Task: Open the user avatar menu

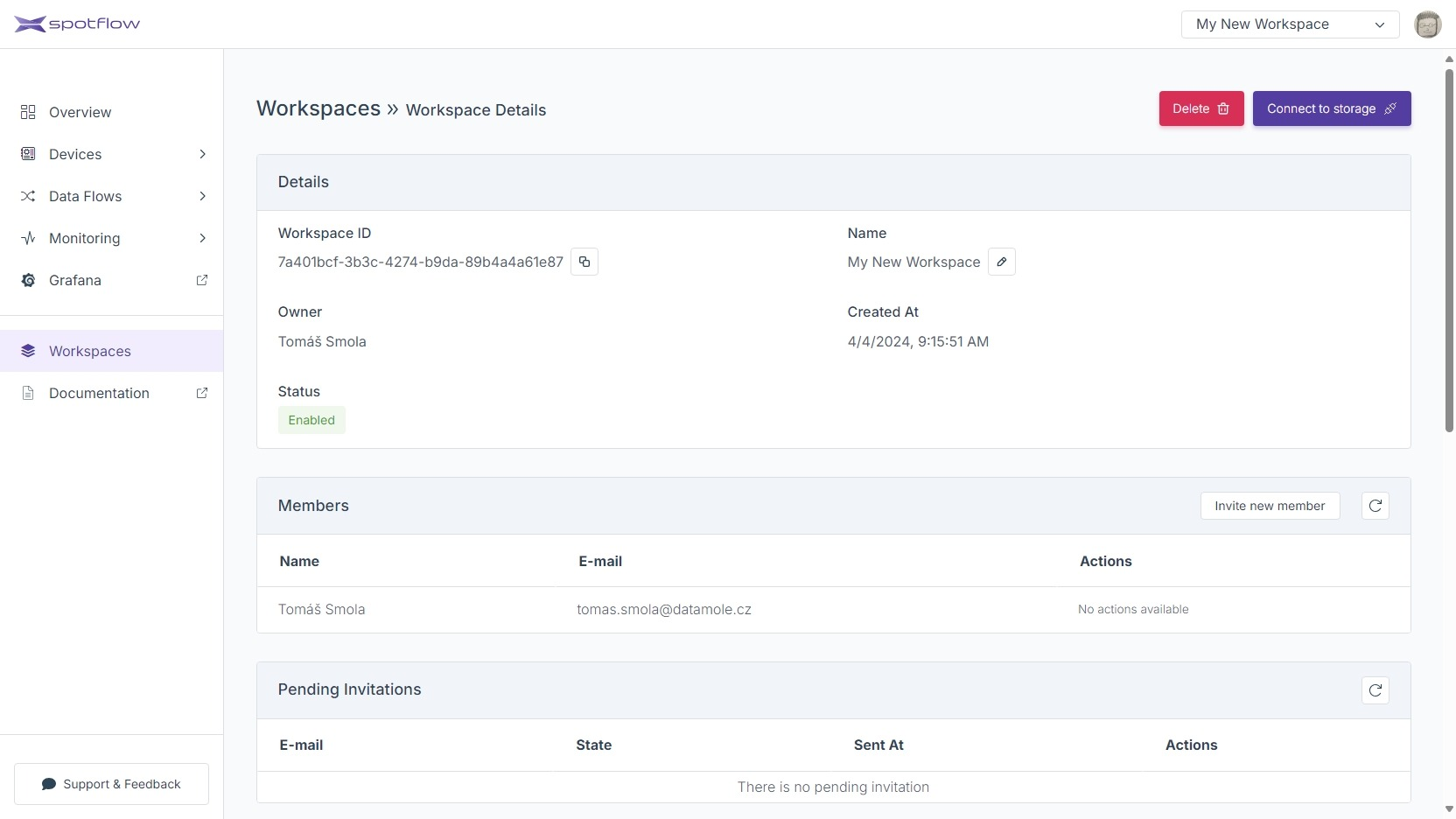Action: coord(1428,24)
